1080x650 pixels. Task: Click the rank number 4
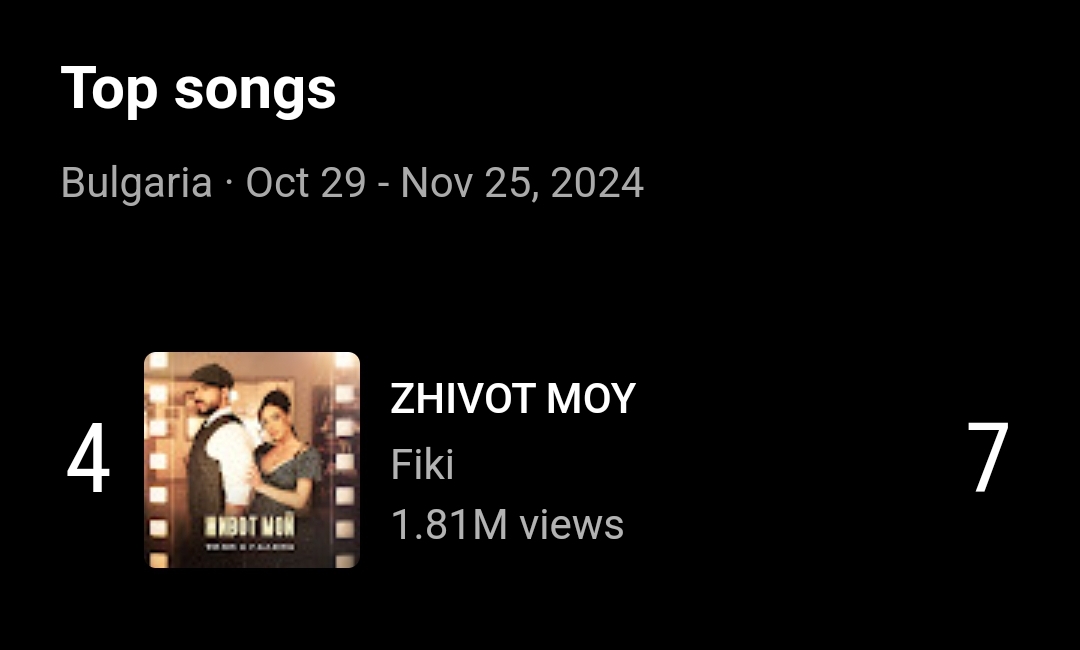click(x=88, y=459)
